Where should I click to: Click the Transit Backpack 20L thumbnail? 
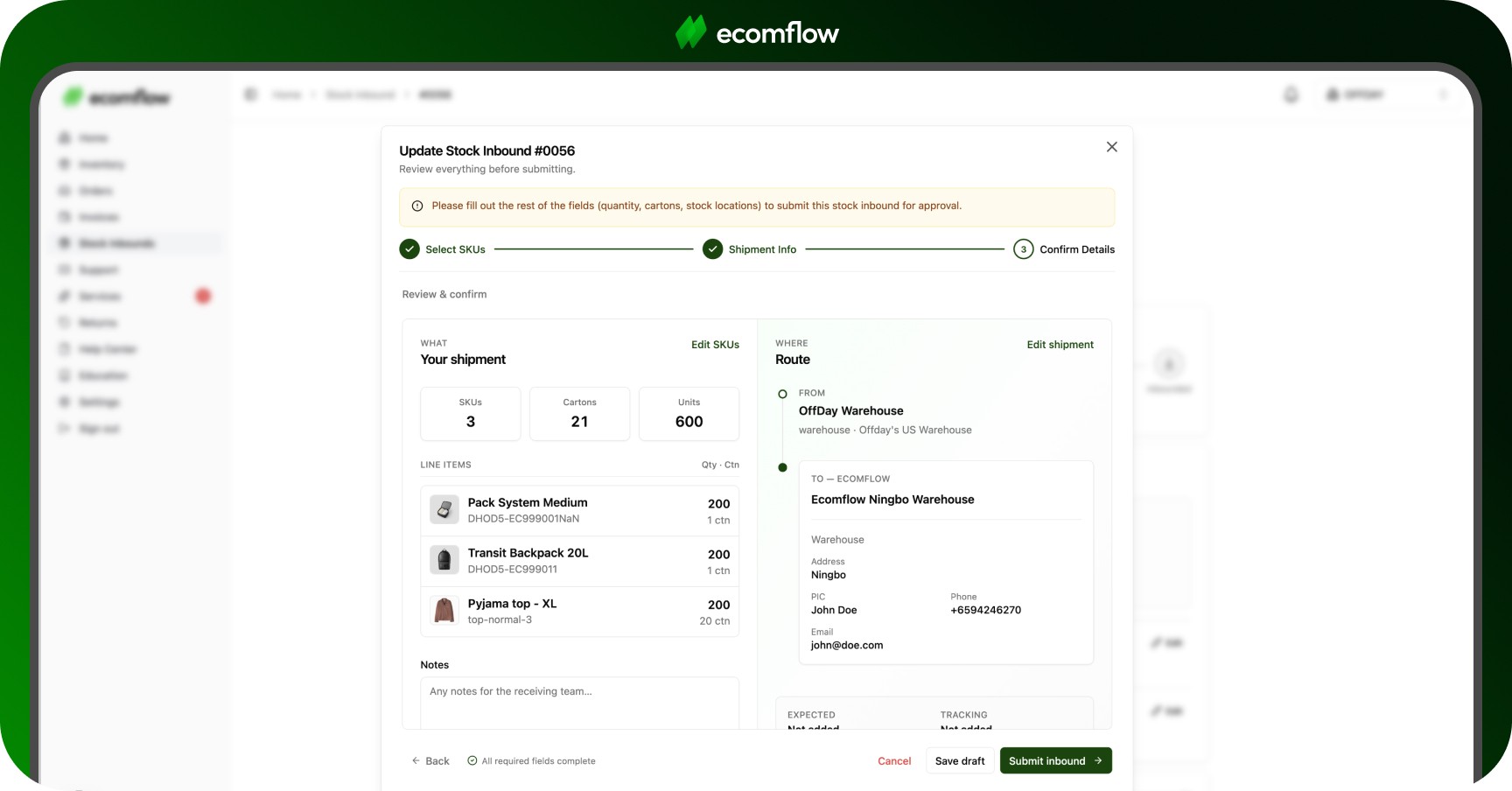[444, 560]
